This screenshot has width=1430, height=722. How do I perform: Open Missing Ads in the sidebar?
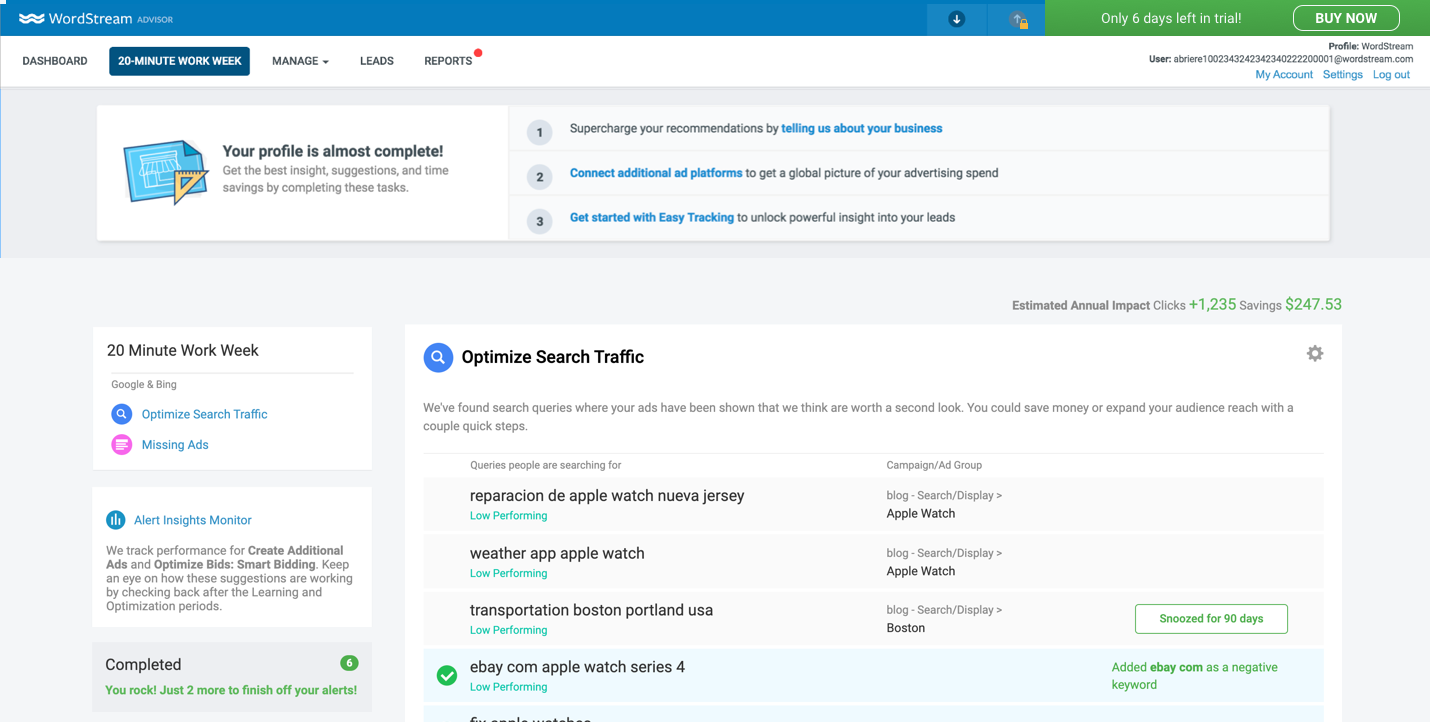coord(175,445)
